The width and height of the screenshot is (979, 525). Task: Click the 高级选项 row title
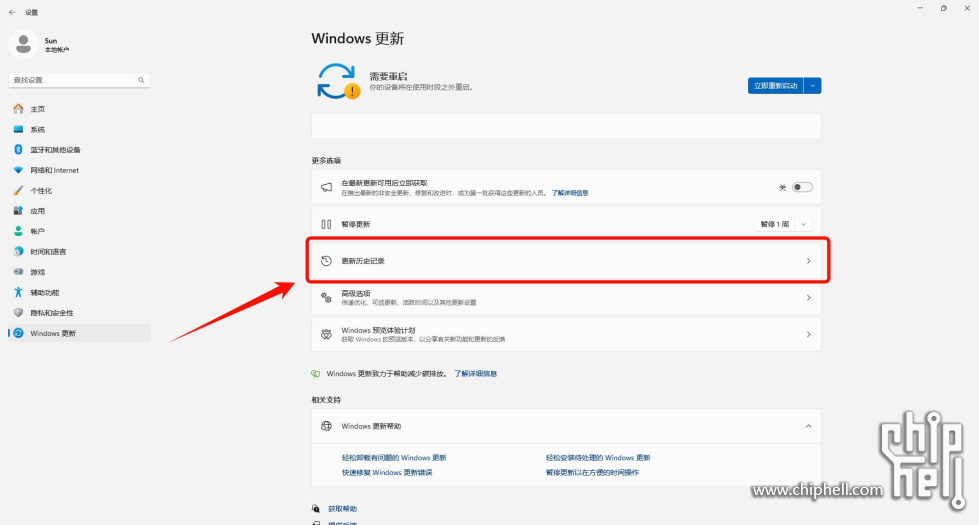pos(356,293)
